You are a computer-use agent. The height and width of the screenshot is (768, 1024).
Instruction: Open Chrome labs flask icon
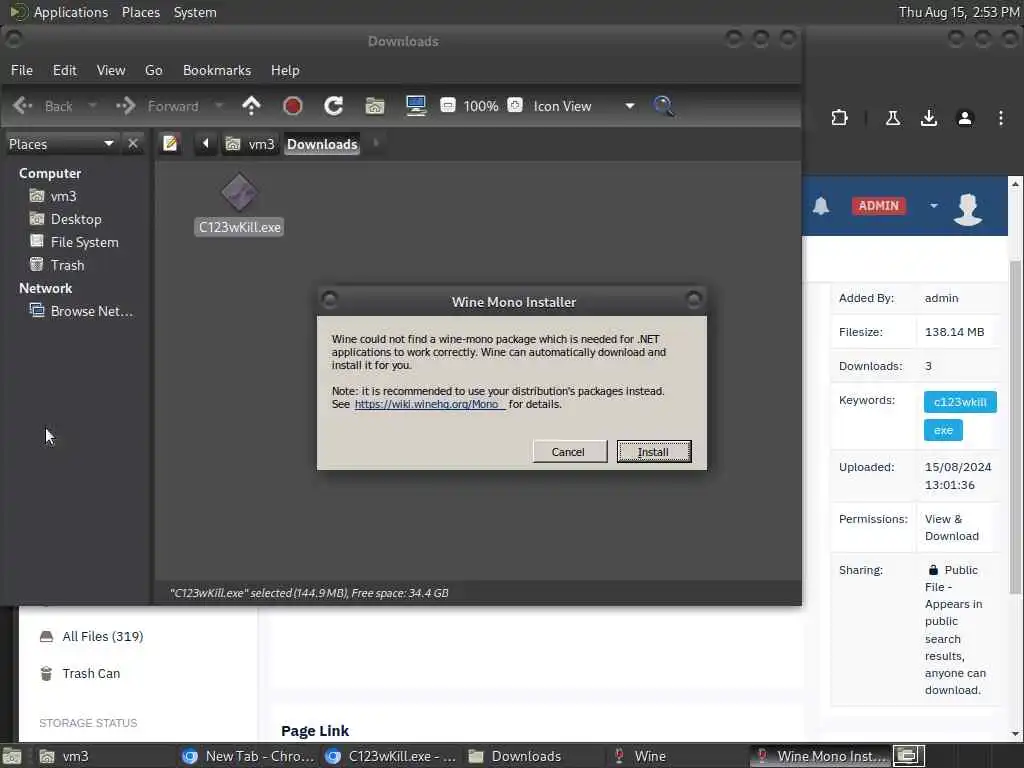(x=893, y=118)
